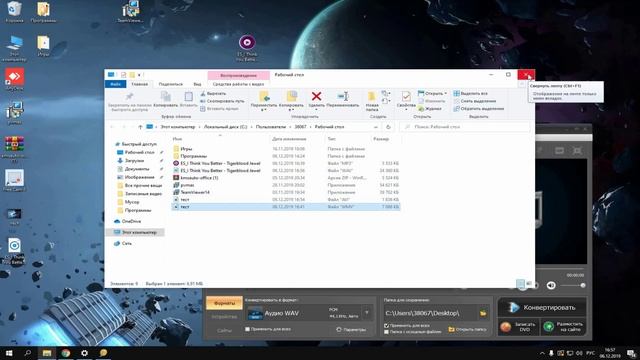Viewport: 640px width, 360px height.
Task: Click Скопировать путь (Copy path) in the ribbon
Action: coord(222,101)
